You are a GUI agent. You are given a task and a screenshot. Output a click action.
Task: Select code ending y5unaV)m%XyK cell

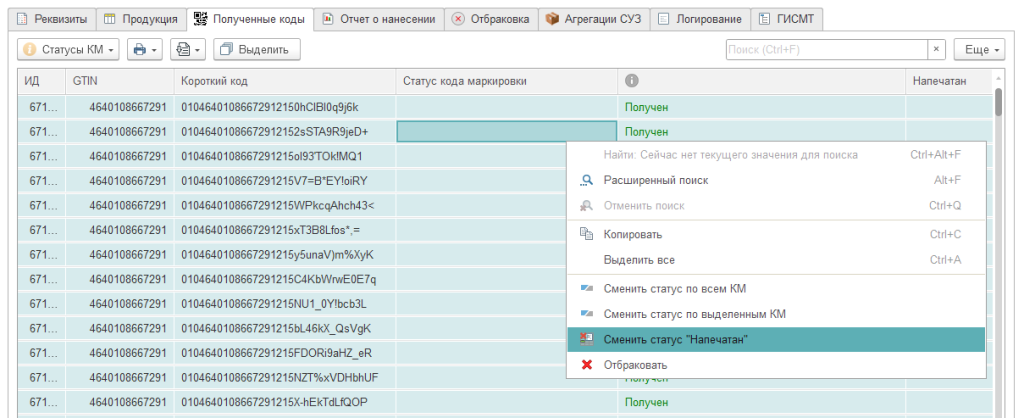pos(285,254)
